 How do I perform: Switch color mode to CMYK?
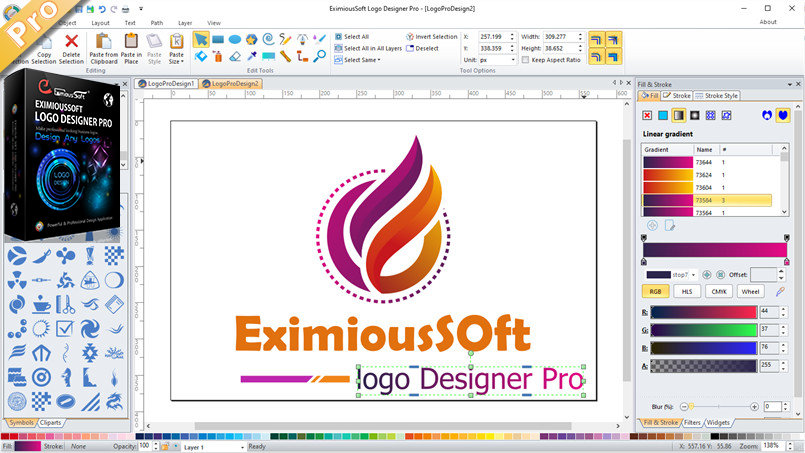point(718,291)
